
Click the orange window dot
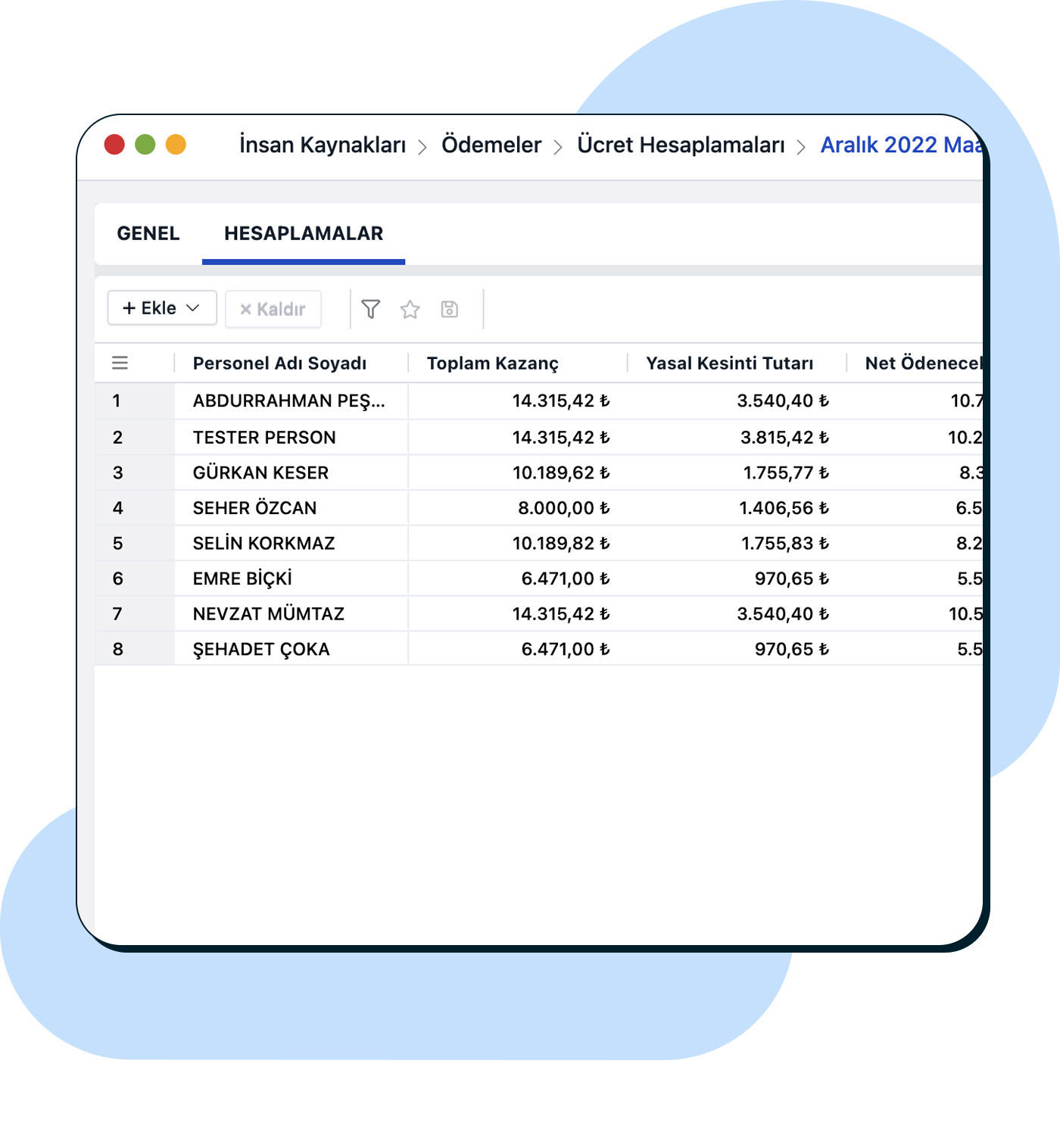coord(176,145)
